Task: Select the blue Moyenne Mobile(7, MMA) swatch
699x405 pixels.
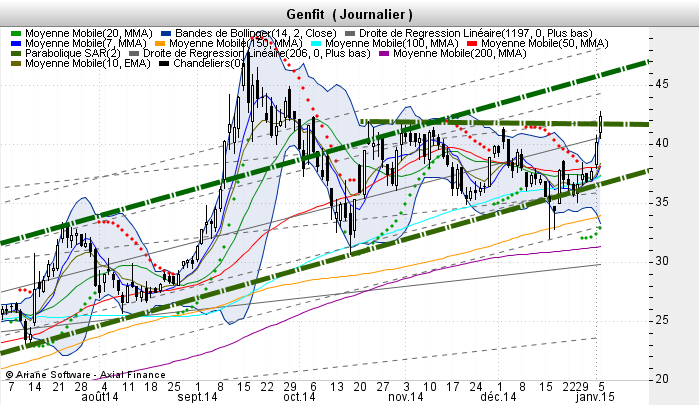Action: (x=16, y=44)
